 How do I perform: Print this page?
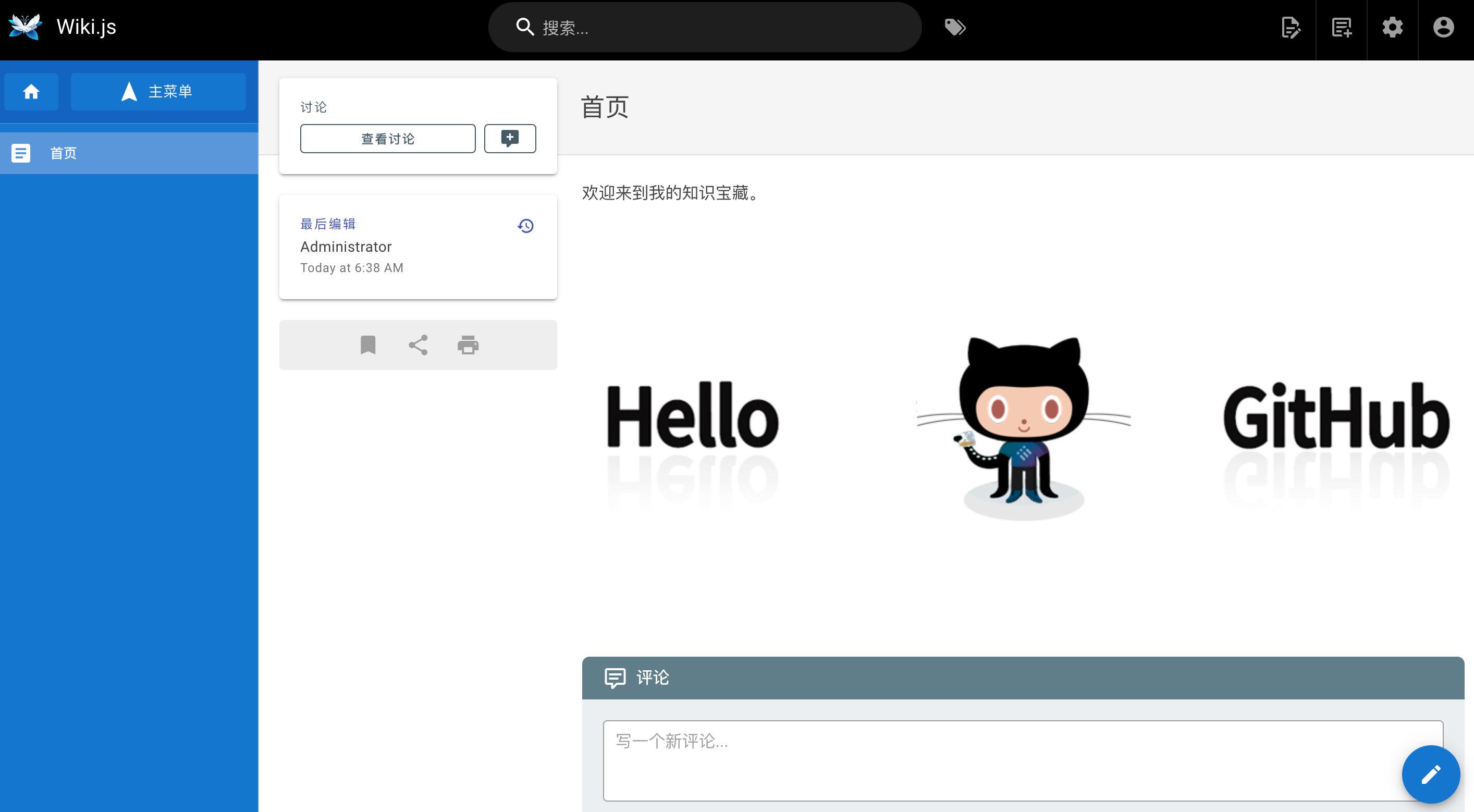point(468,345)
